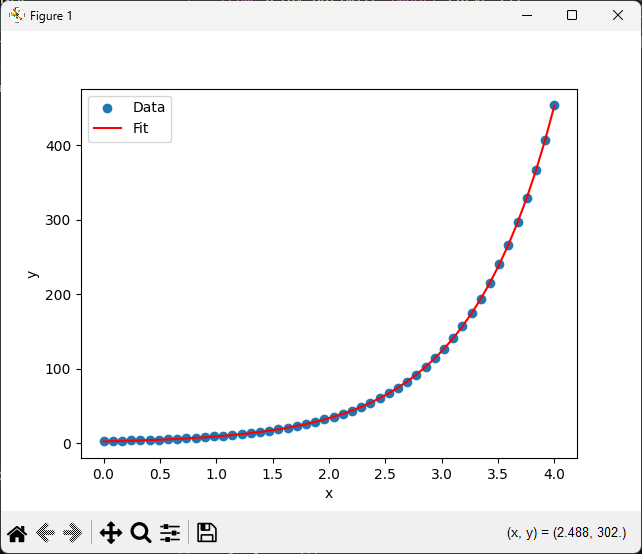Maximize the Figure 1 window
Viewport: 642px width, 554px height.
[572, 16]
